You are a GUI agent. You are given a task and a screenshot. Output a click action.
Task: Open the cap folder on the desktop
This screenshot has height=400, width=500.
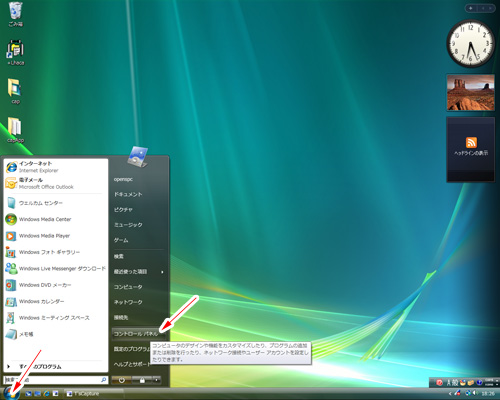coord(15,91)
